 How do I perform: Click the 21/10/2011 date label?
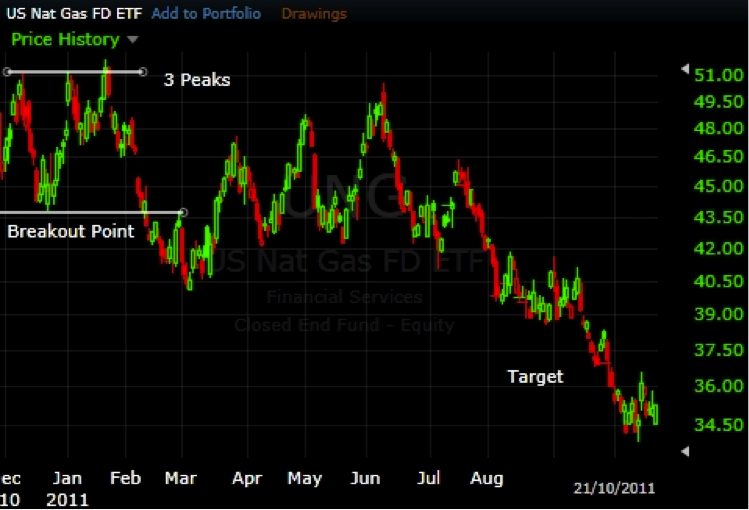pos(614,489)
